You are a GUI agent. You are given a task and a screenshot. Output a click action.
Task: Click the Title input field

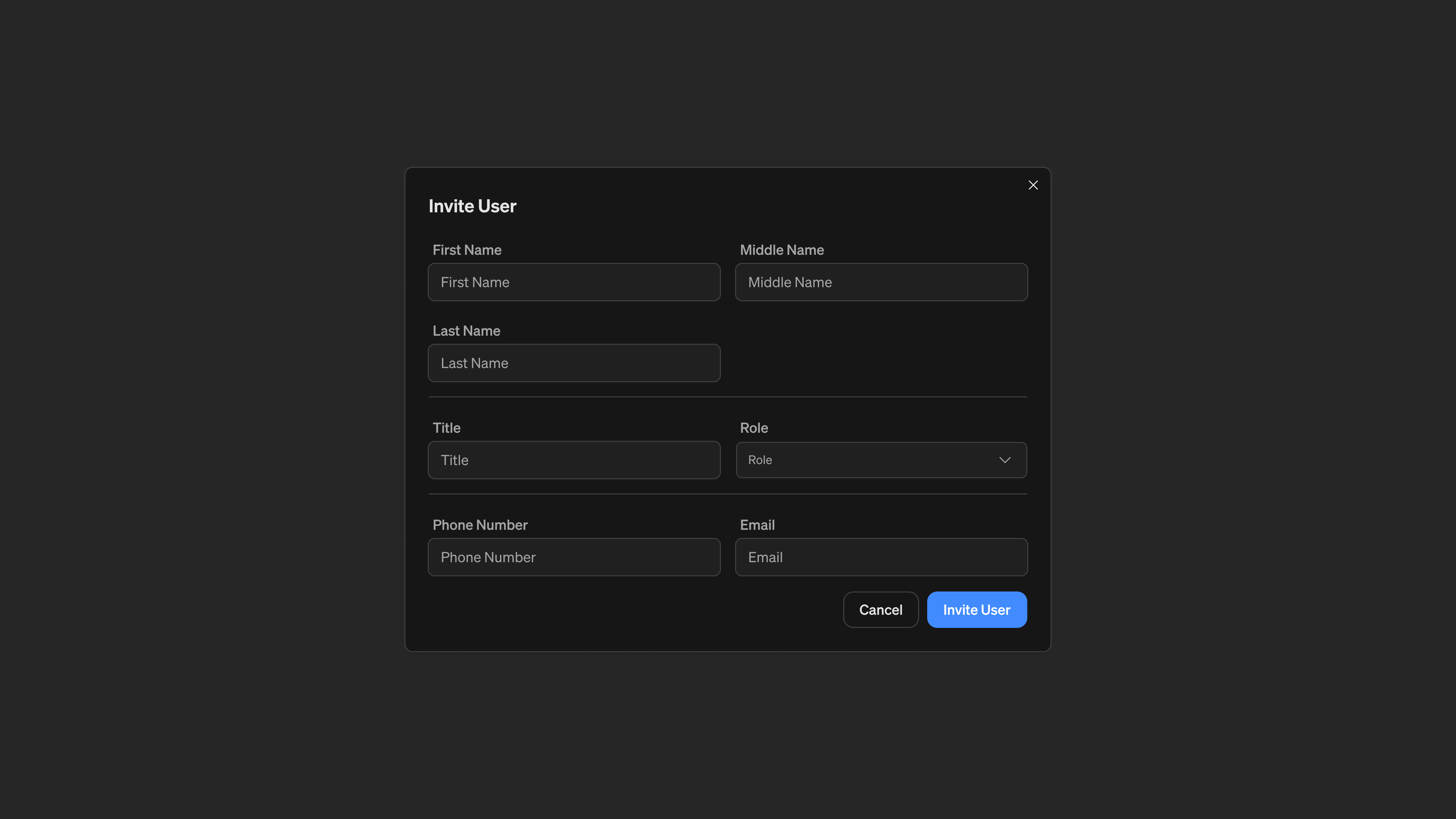pos(574,460)
